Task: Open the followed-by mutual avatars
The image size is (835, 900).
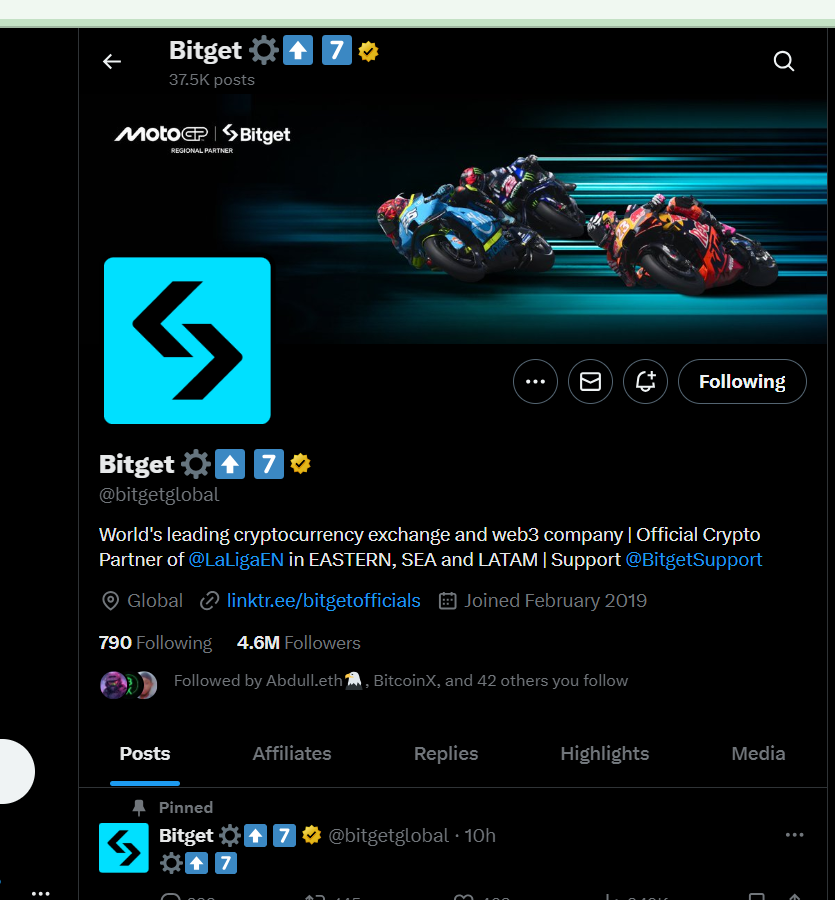Action: tap(129, 685)
